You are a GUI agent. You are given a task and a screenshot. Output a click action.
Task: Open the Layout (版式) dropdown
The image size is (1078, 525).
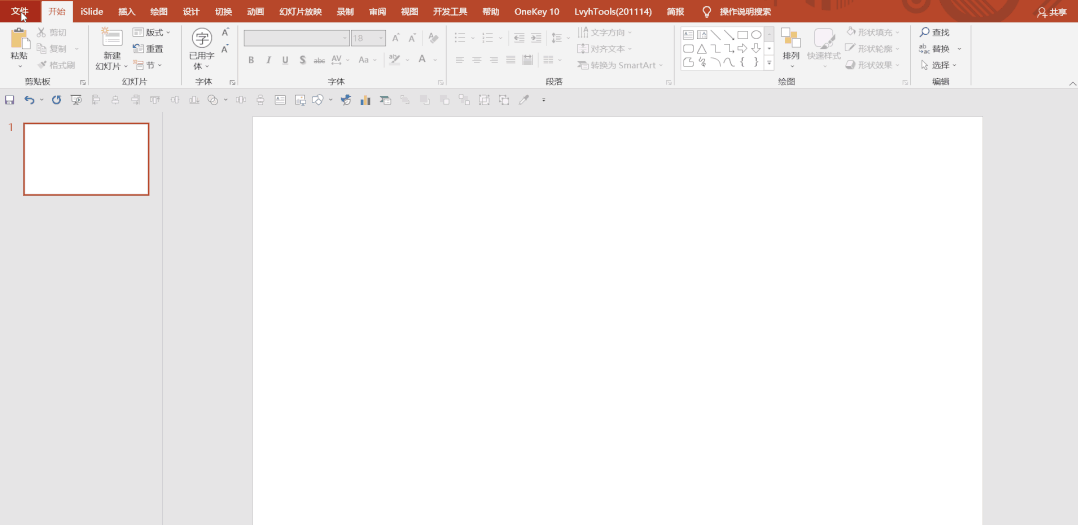151,32
